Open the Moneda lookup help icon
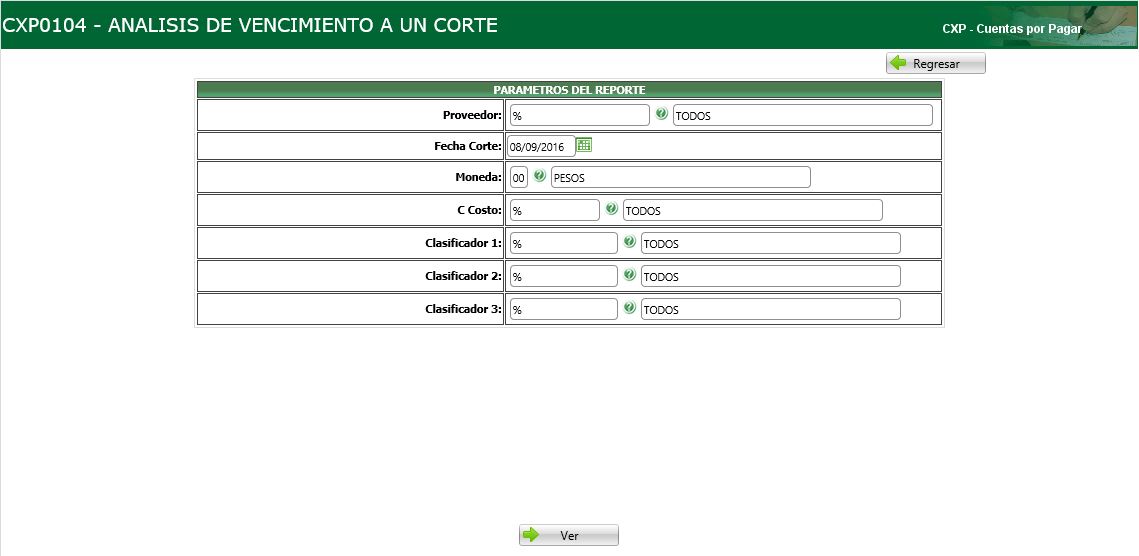Viewport: 1139px width, 556px height. pos(539,176)
